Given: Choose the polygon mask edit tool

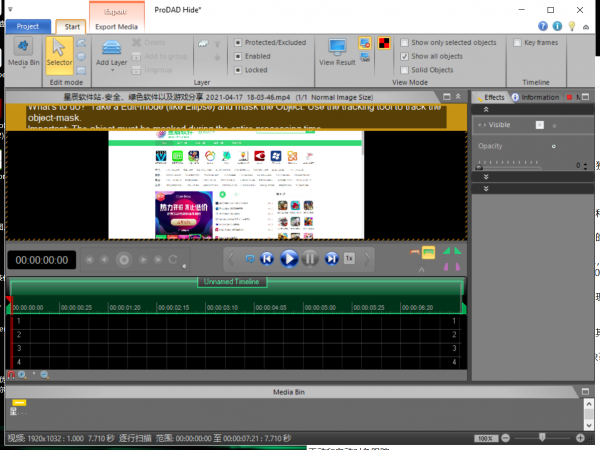Looking at the screenshot, I should point(81,43).
